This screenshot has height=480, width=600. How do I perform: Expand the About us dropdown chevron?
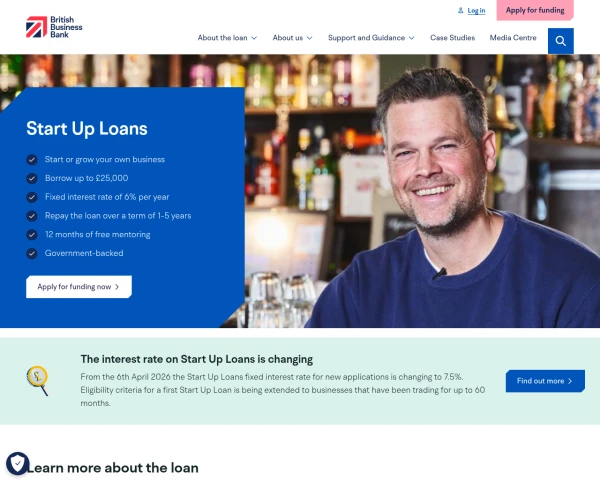310,38
